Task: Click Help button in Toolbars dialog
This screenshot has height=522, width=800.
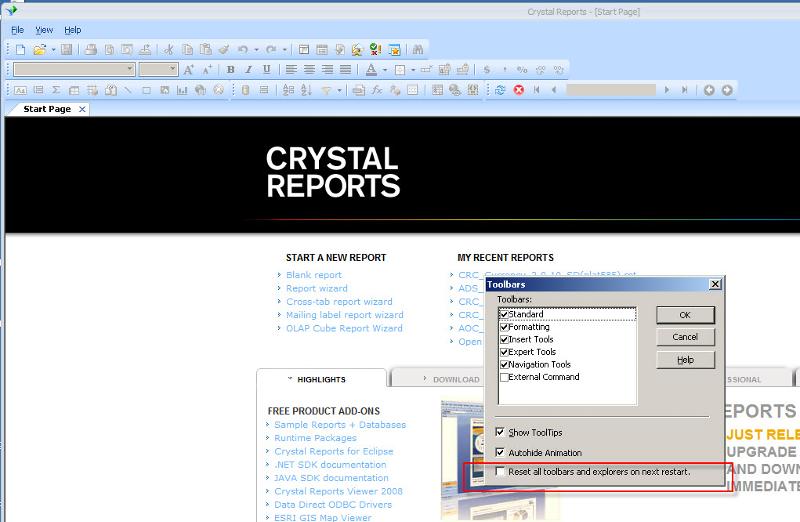Action: [685, 360]
